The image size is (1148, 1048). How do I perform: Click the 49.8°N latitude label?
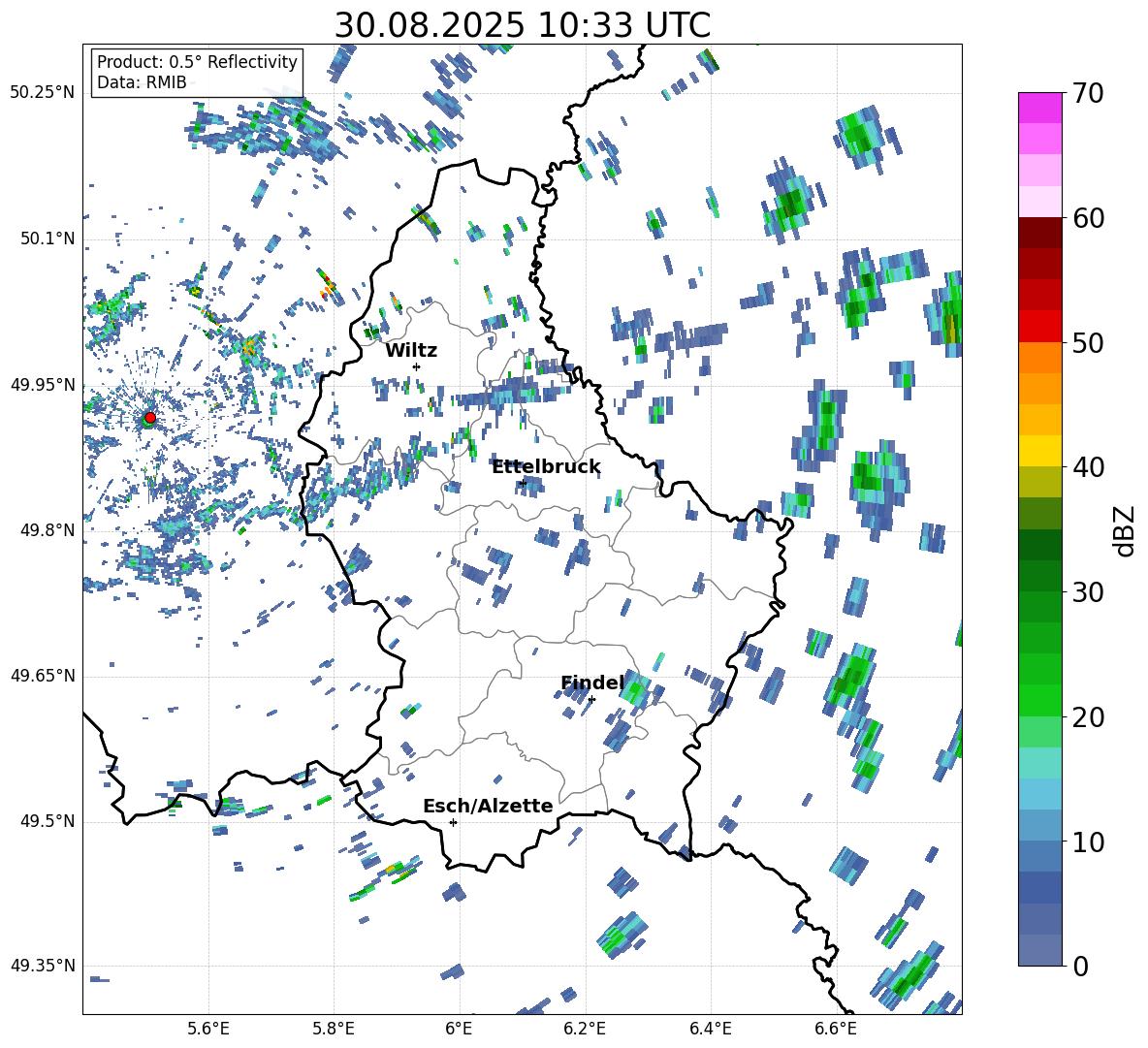point(47,530)
